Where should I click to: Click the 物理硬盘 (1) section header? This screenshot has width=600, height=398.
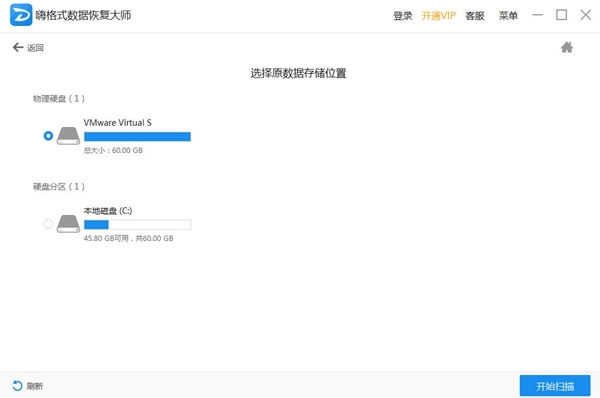pyautogui.click(x=59, y=98)
